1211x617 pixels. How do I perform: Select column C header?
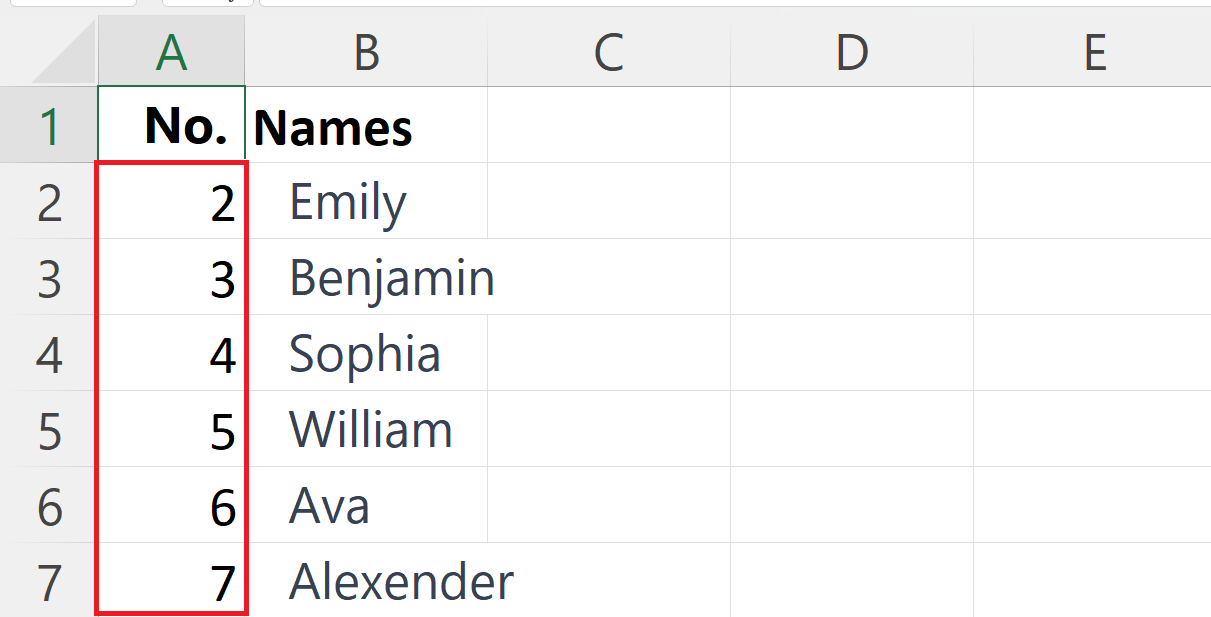click(609, 51)
